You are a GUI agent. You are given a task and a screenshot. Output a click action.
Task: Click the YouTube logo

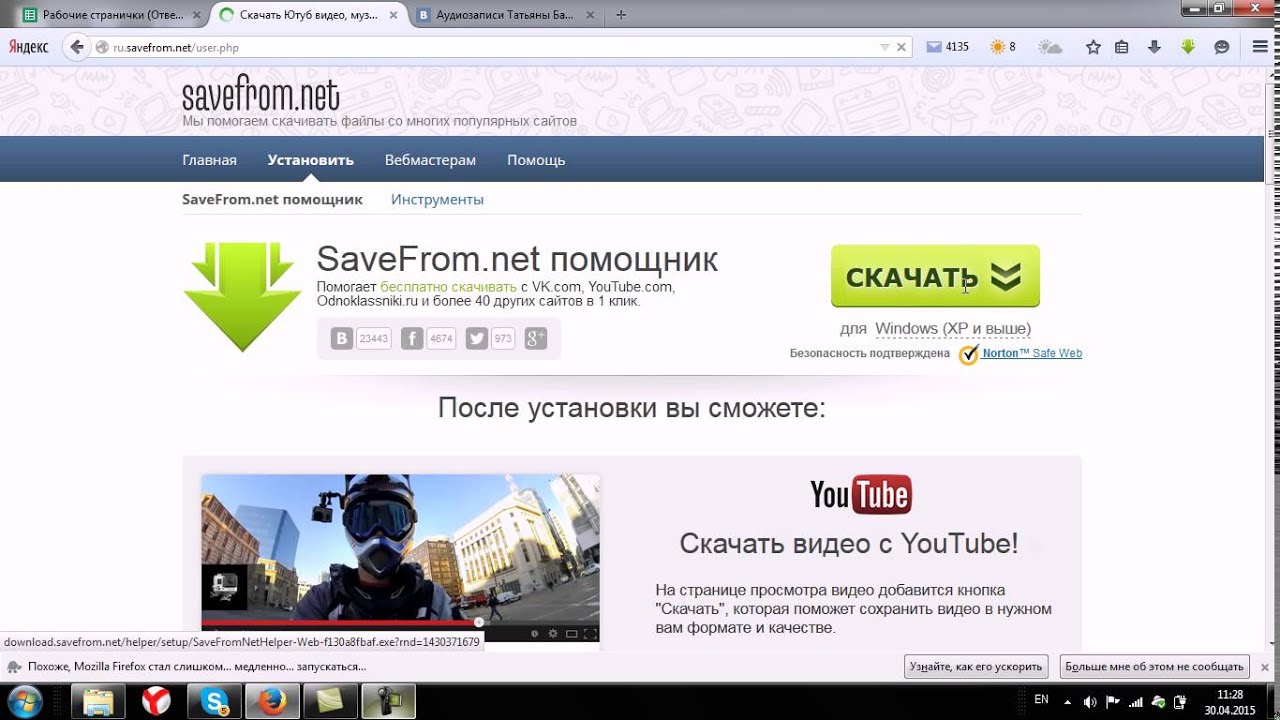[861, 494]
